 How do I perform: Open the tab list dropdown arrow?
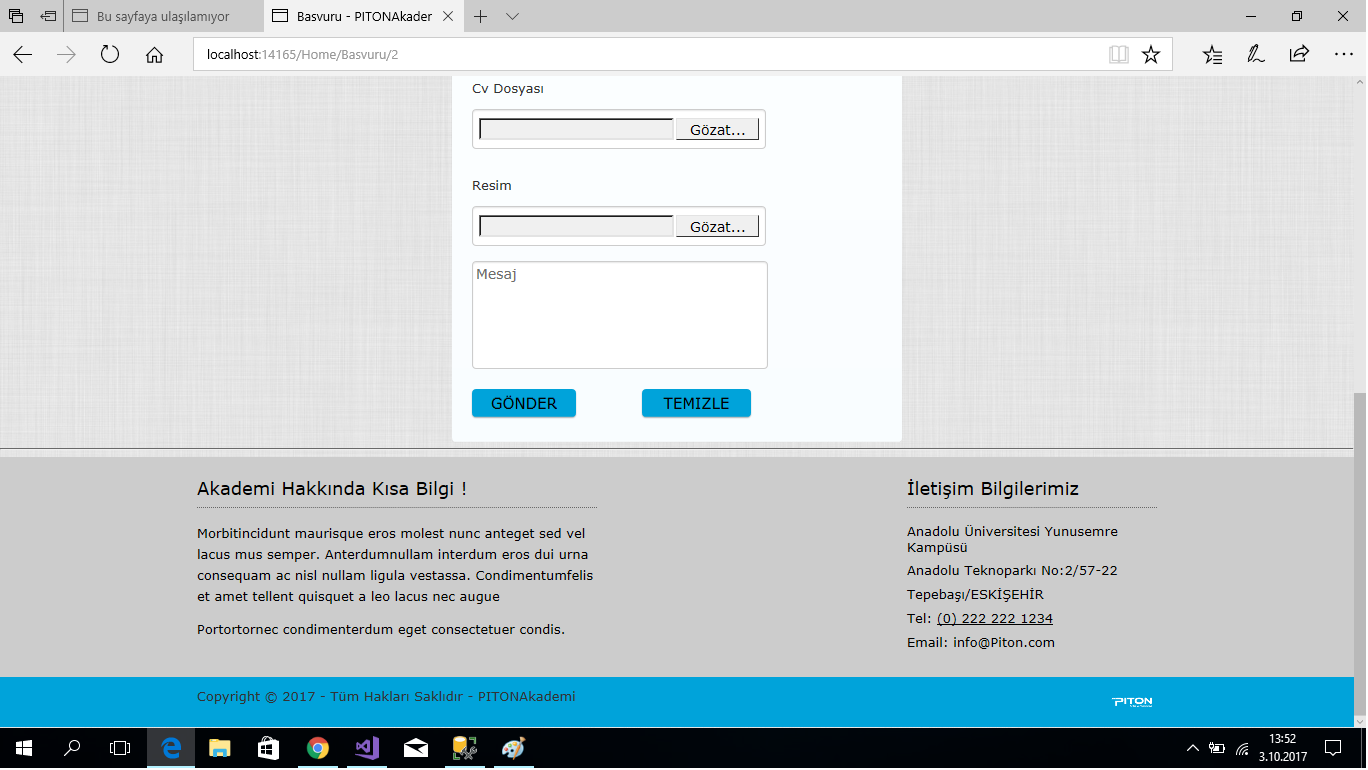pyautogui.click(x=512, y=16)
